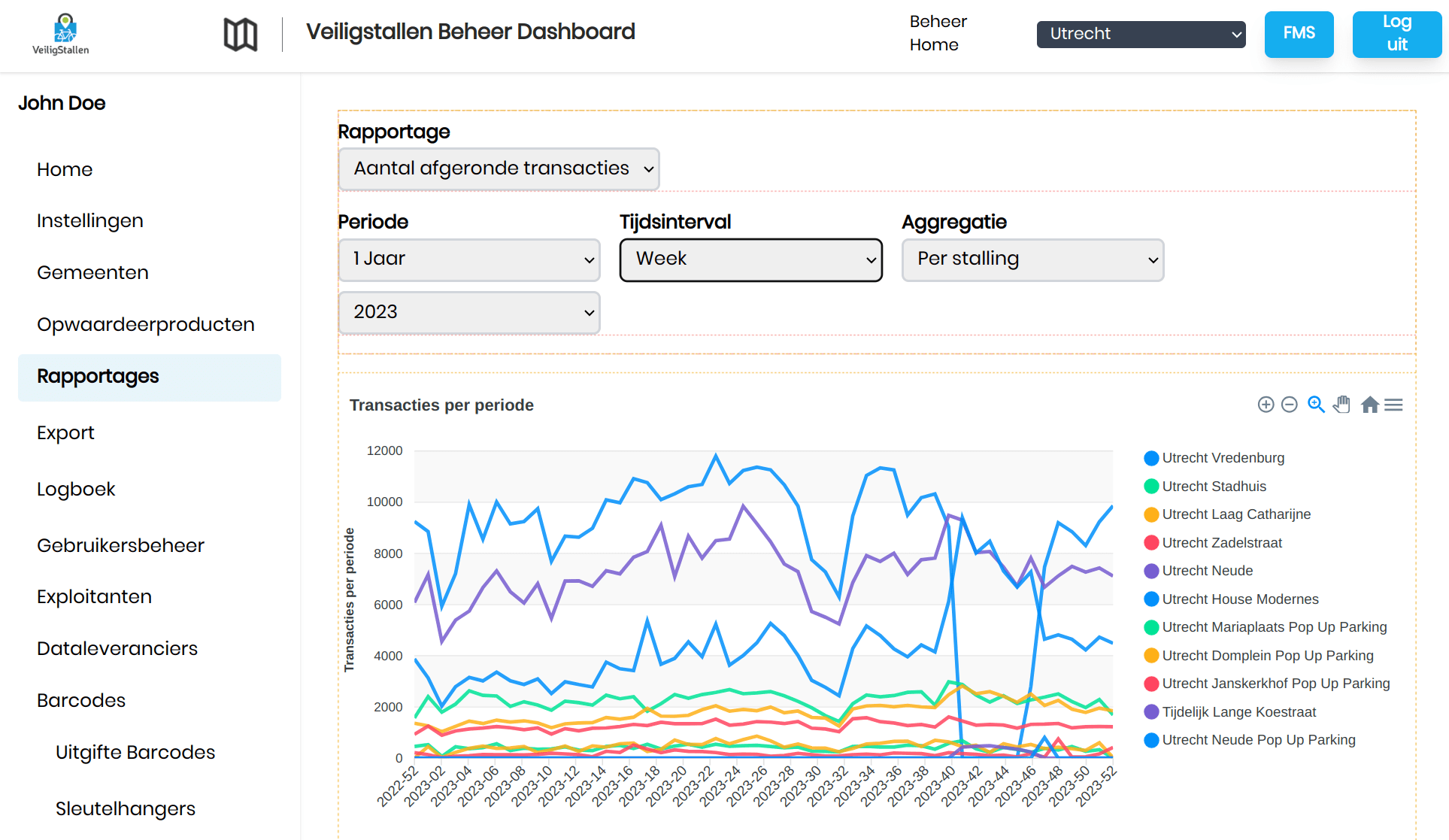The height and width of the screenshot is (840, 1449).
Task: Activate the selection zoom magnifier tool
Action: [1315, 405]
